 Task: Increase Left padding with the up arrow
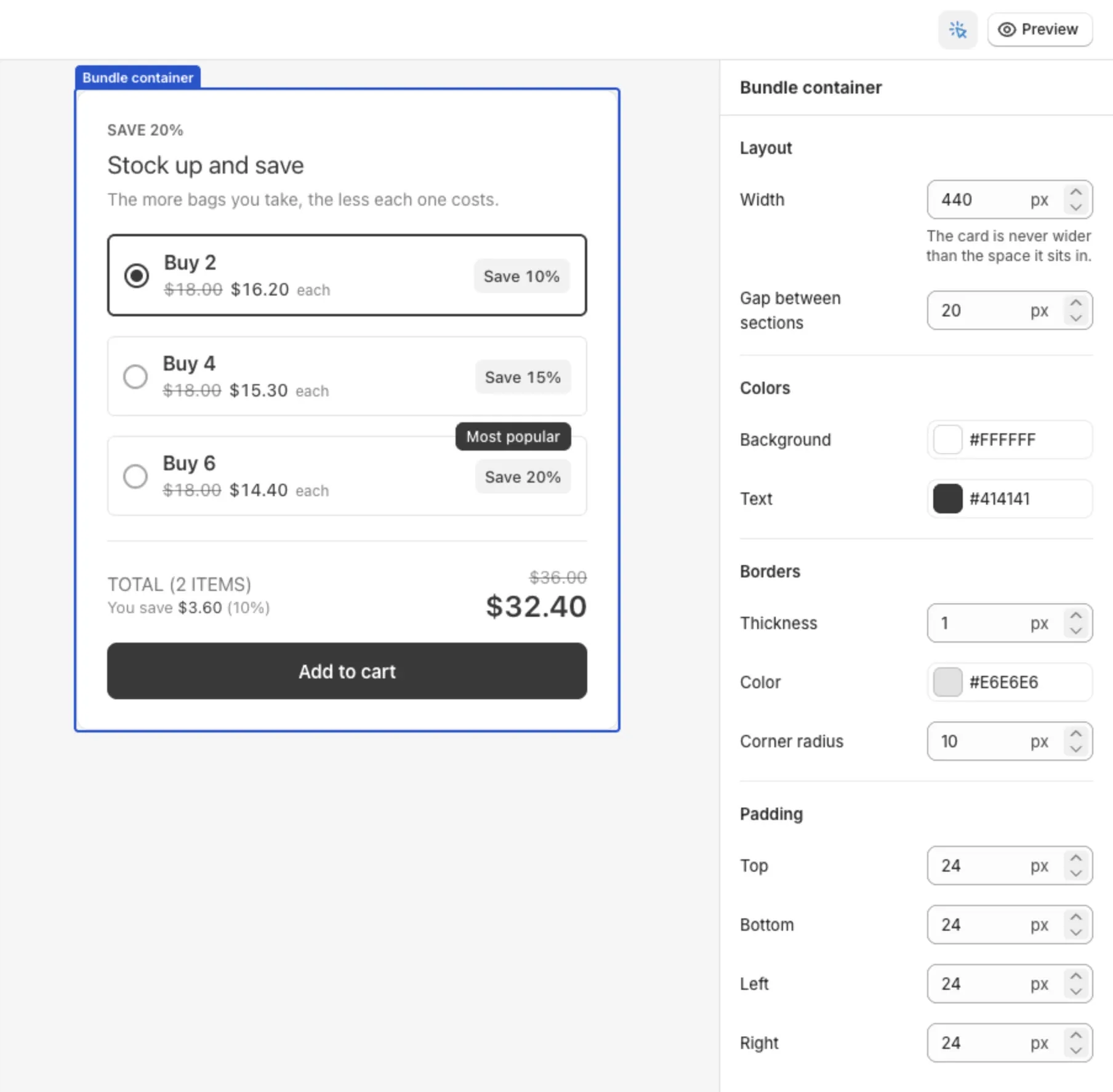tap(1076, 976)
